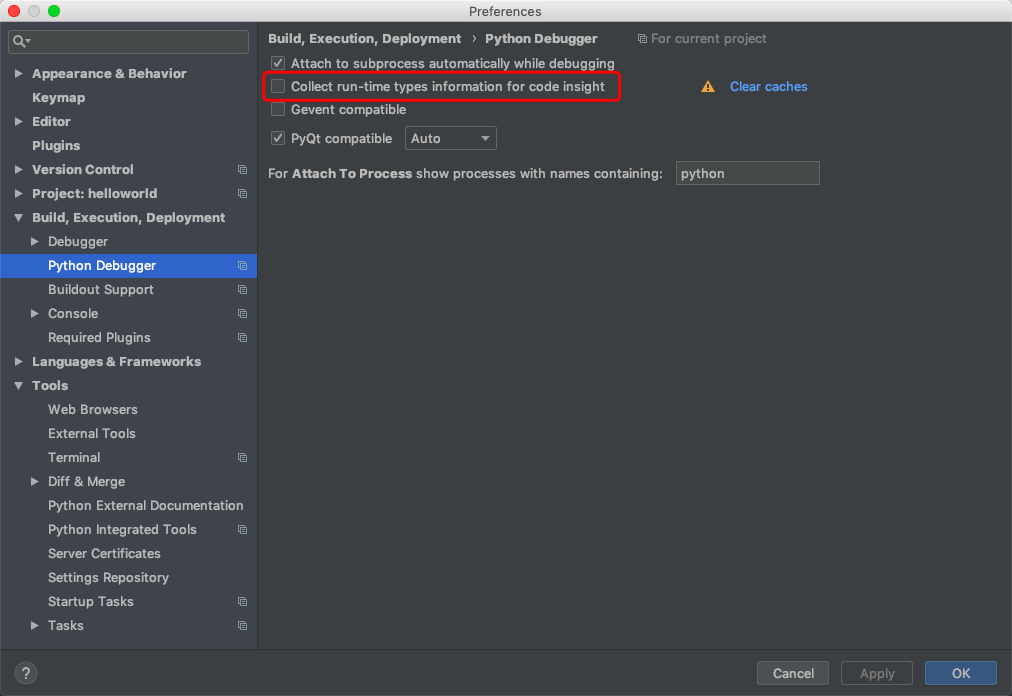1012x696 pixels.
Task: Click project-level icon beside Python Debugger
Action: 243,265
